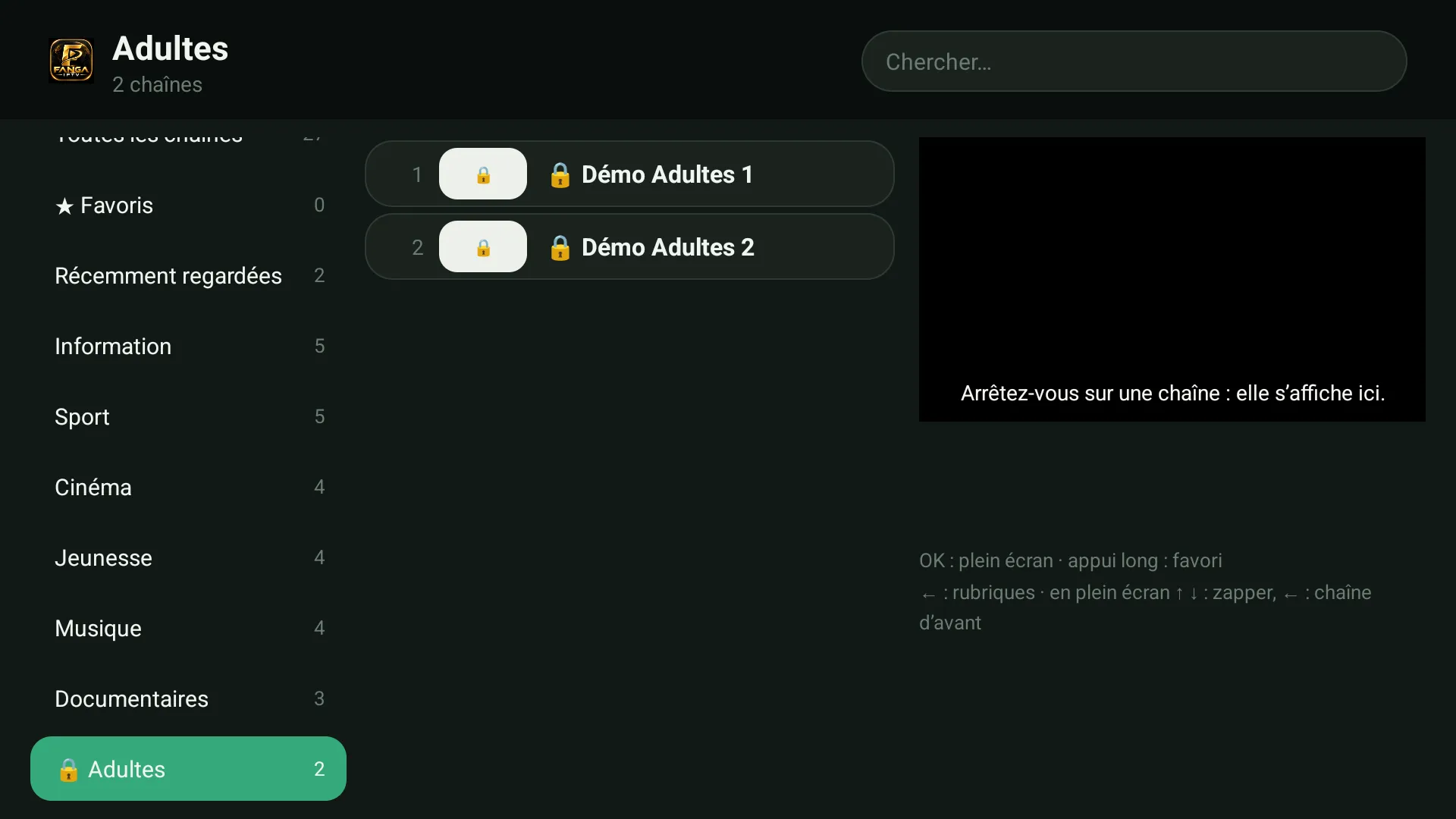Click the hint 'OK : plein écran · appui long : favori'
1456x819 pixels.
point(1070,560)
